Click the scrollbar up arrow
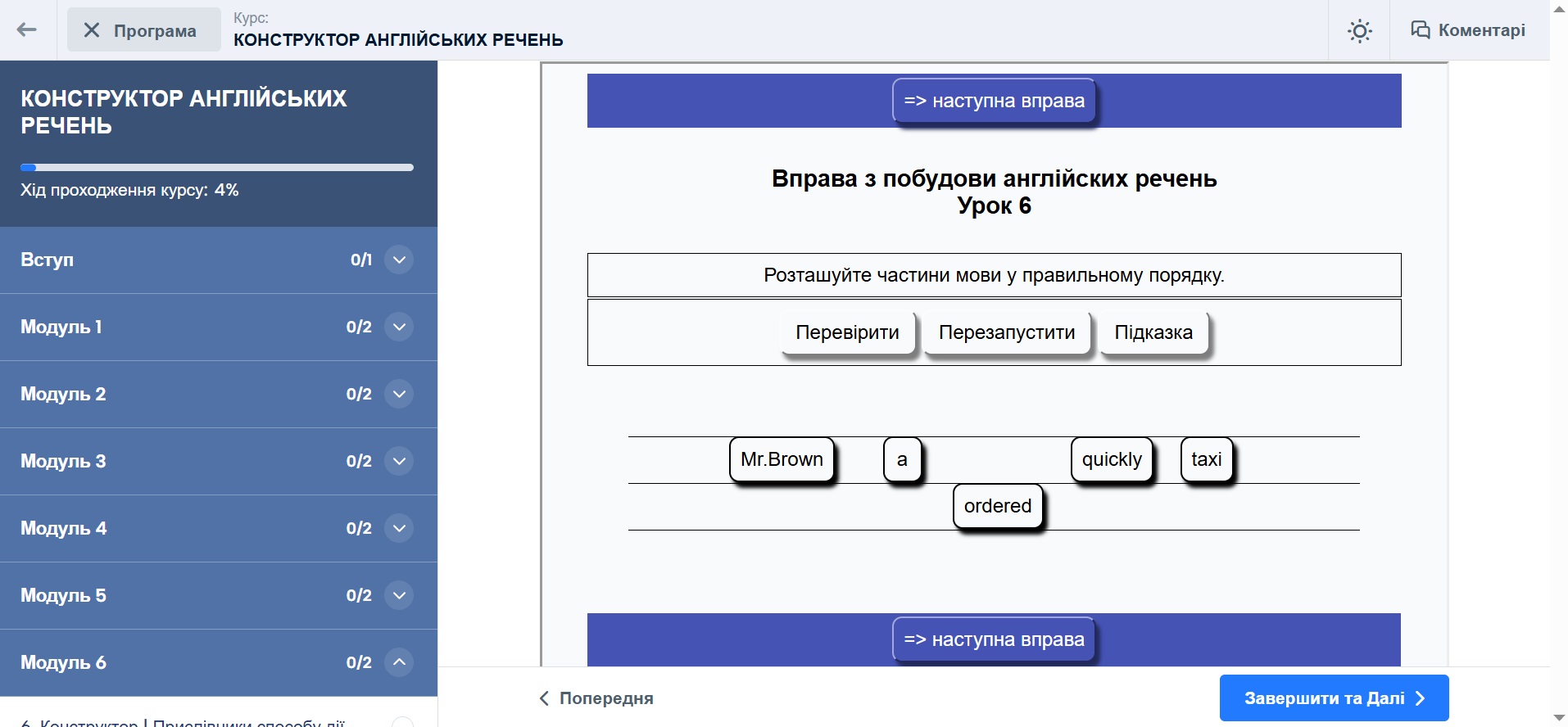 coord(1559,8)
